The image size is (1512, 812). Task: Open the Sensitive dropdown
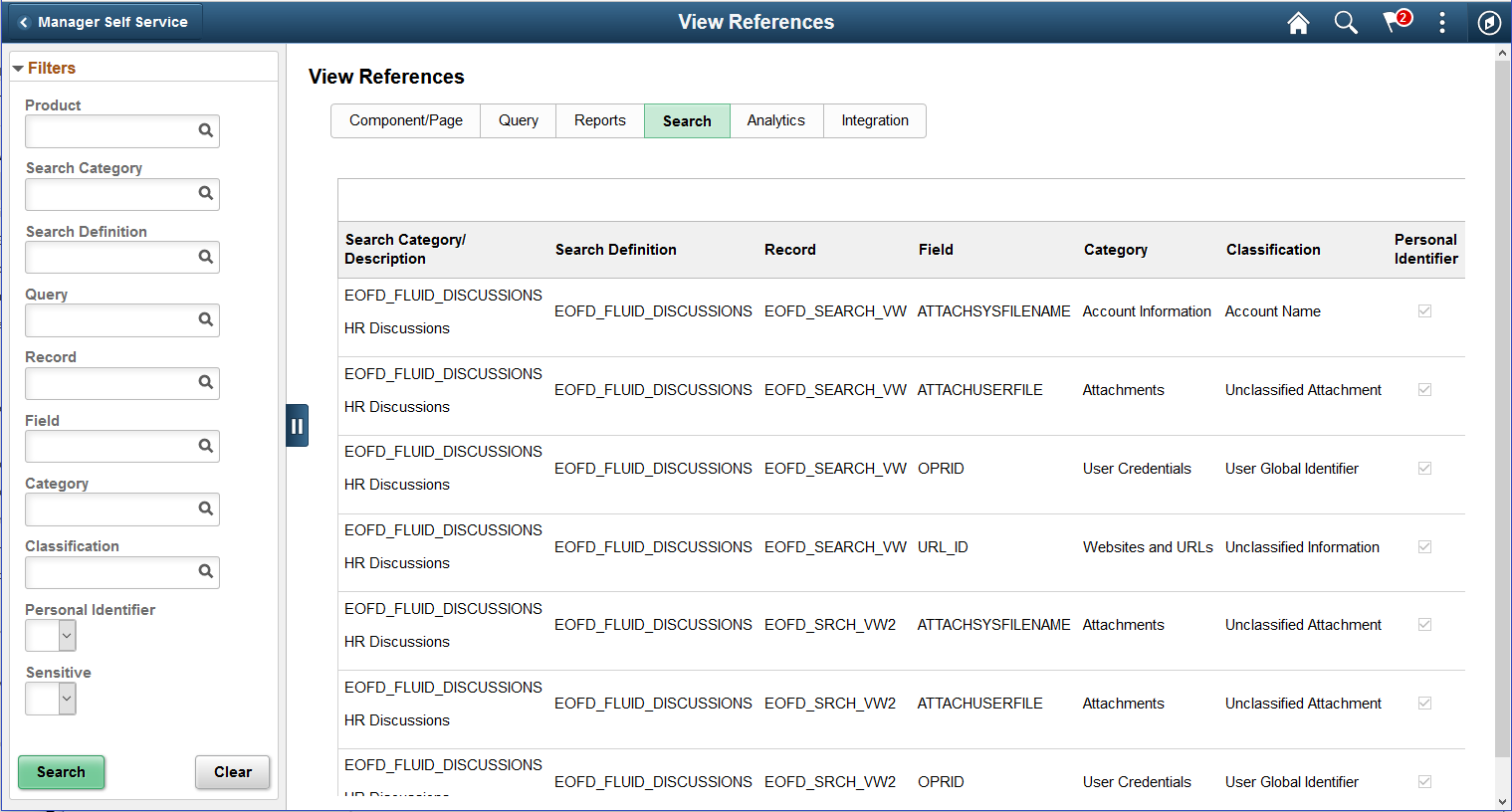pyautogui.click(x=50, y=699)
